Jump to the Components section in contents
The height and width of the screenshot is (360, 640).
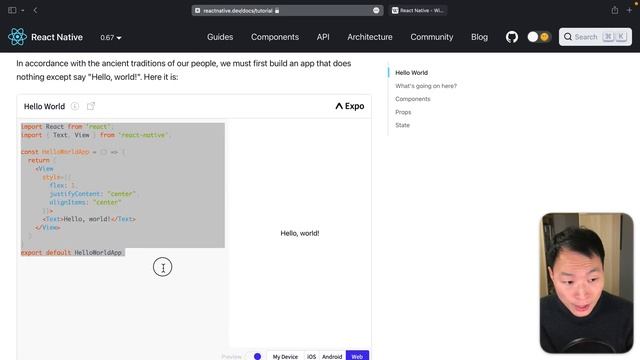413,99
